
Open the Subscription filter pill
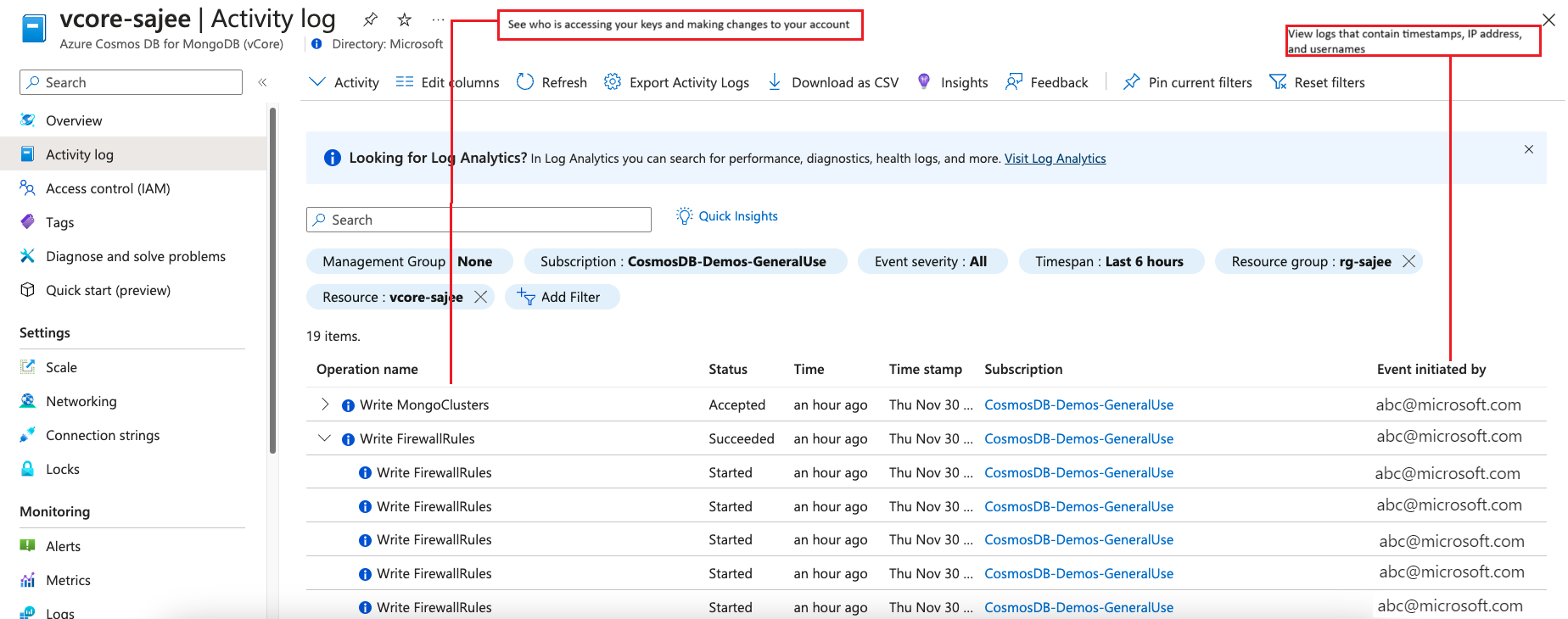[686, 261]
